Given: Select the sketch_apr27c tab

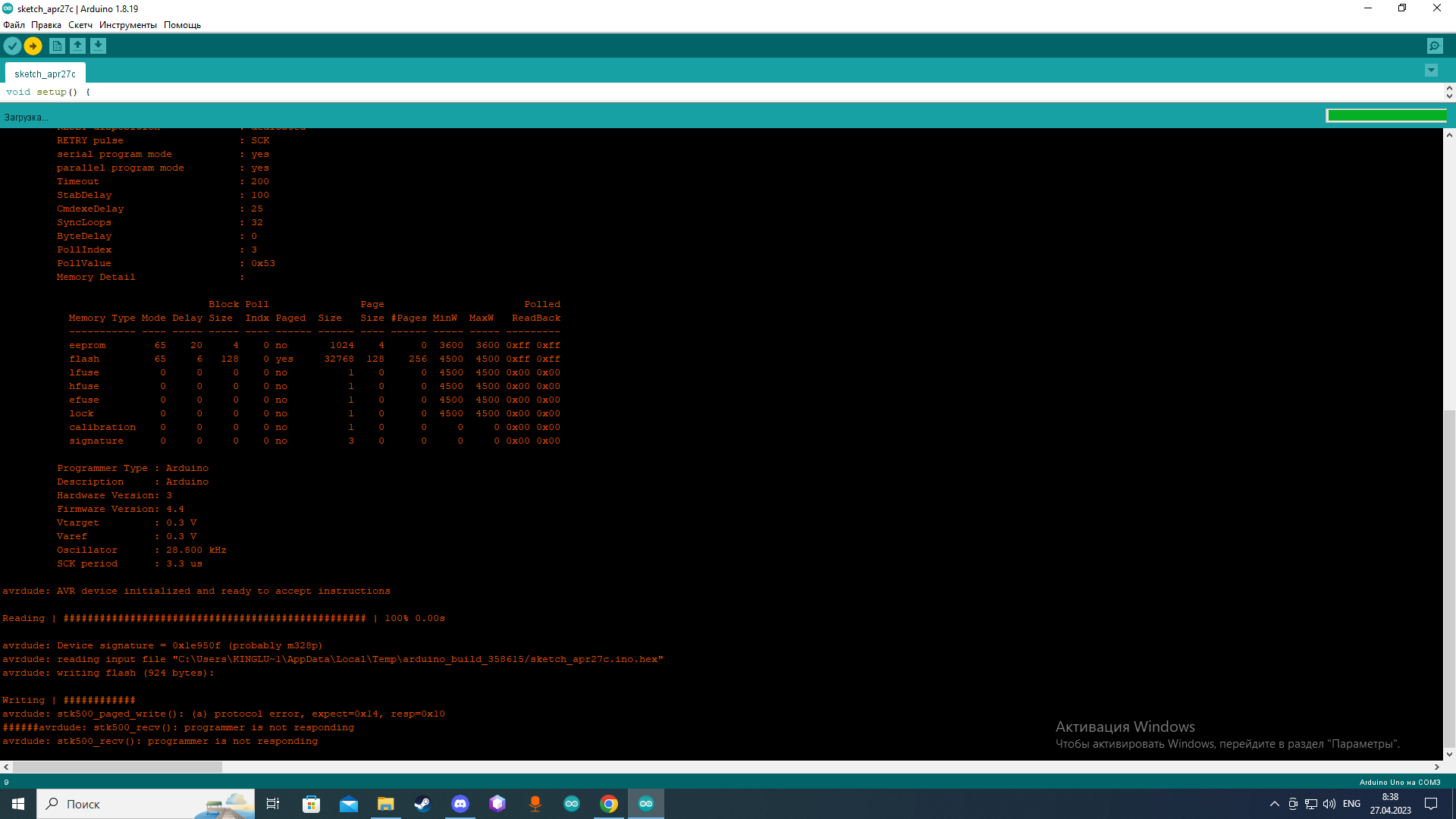Looking at the screenshot, I should (45, 74).
